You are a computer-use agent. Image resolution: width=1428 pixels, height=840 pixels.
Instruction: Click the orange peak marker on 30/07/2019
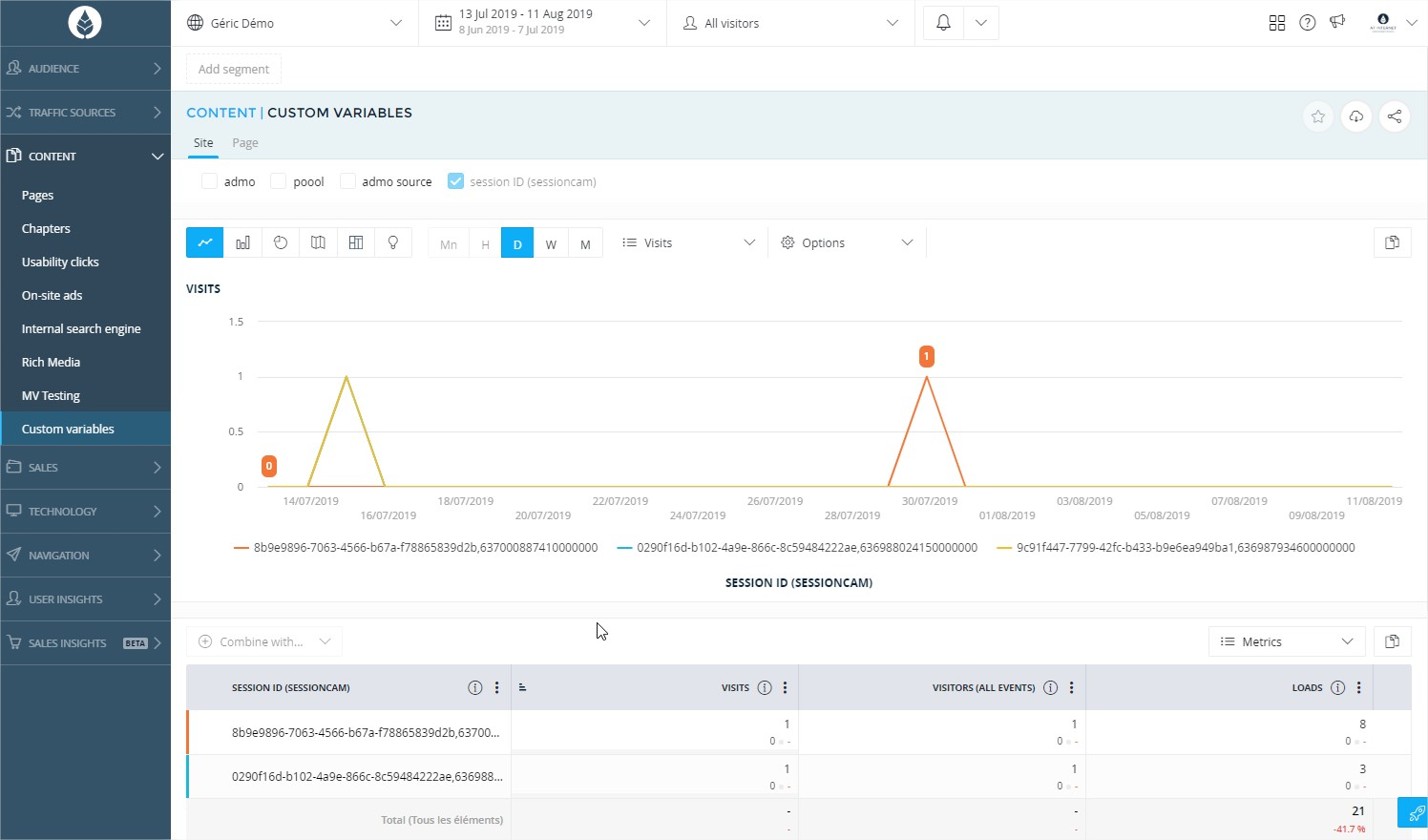tap(926, 357)
